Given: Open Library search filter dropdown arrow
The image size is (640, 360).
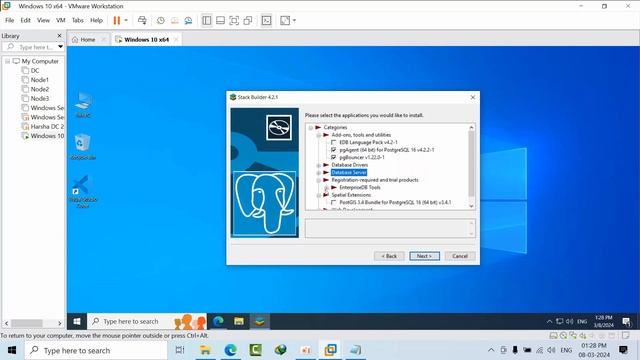Looking at the screenshot, I should click(60, 47).
